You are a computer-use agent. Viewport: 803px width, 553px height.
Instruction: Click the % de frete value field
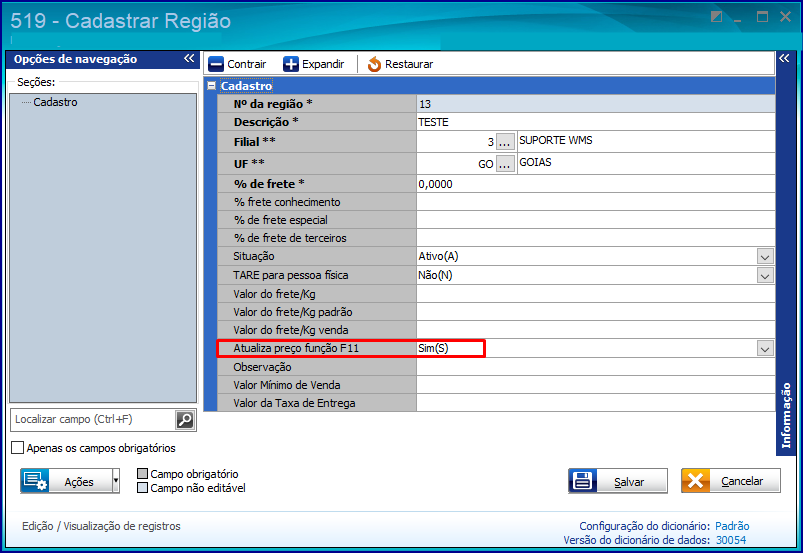(595, 184)
